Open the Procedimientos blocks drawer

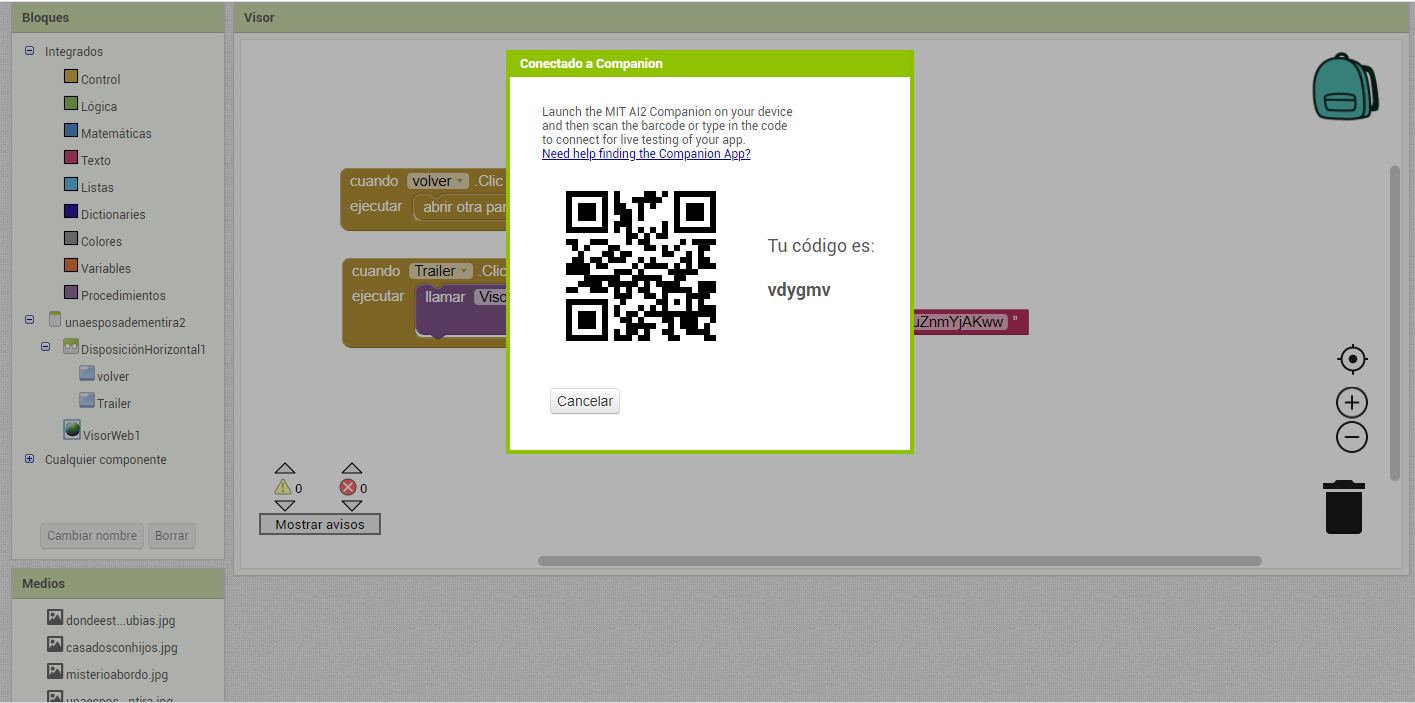point(123,295)
